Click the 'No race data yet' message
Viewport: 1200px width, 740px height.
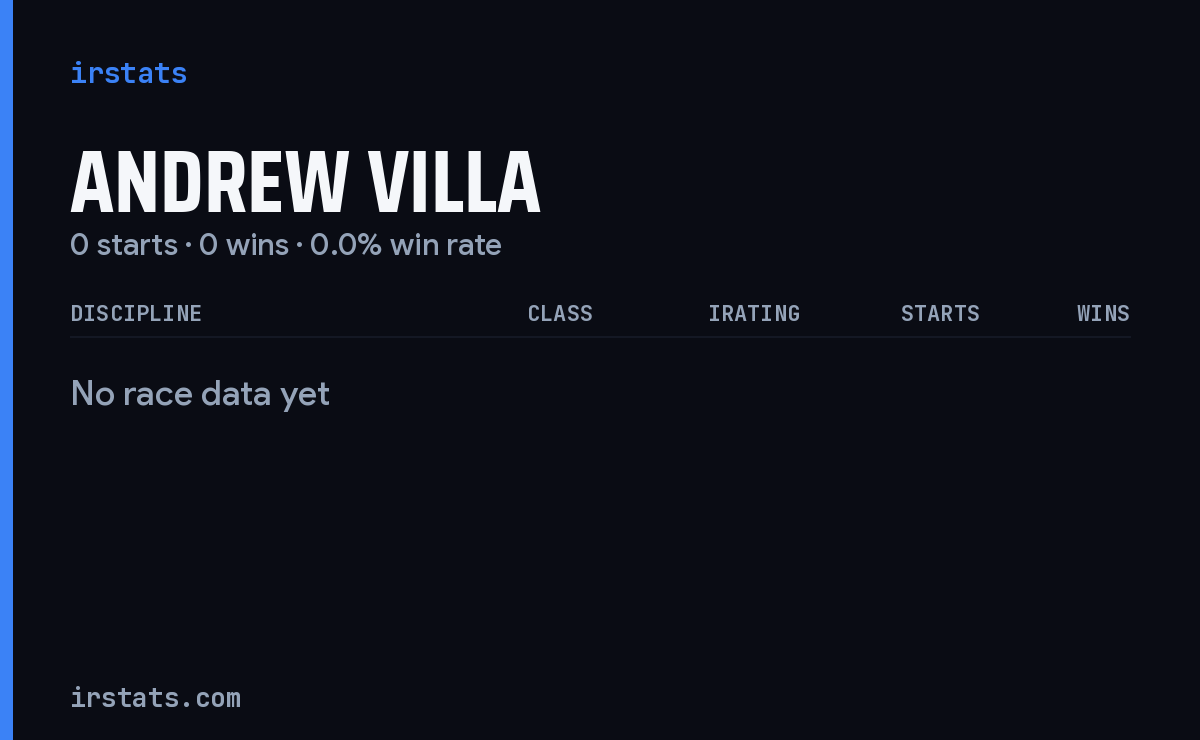(200, 394)
